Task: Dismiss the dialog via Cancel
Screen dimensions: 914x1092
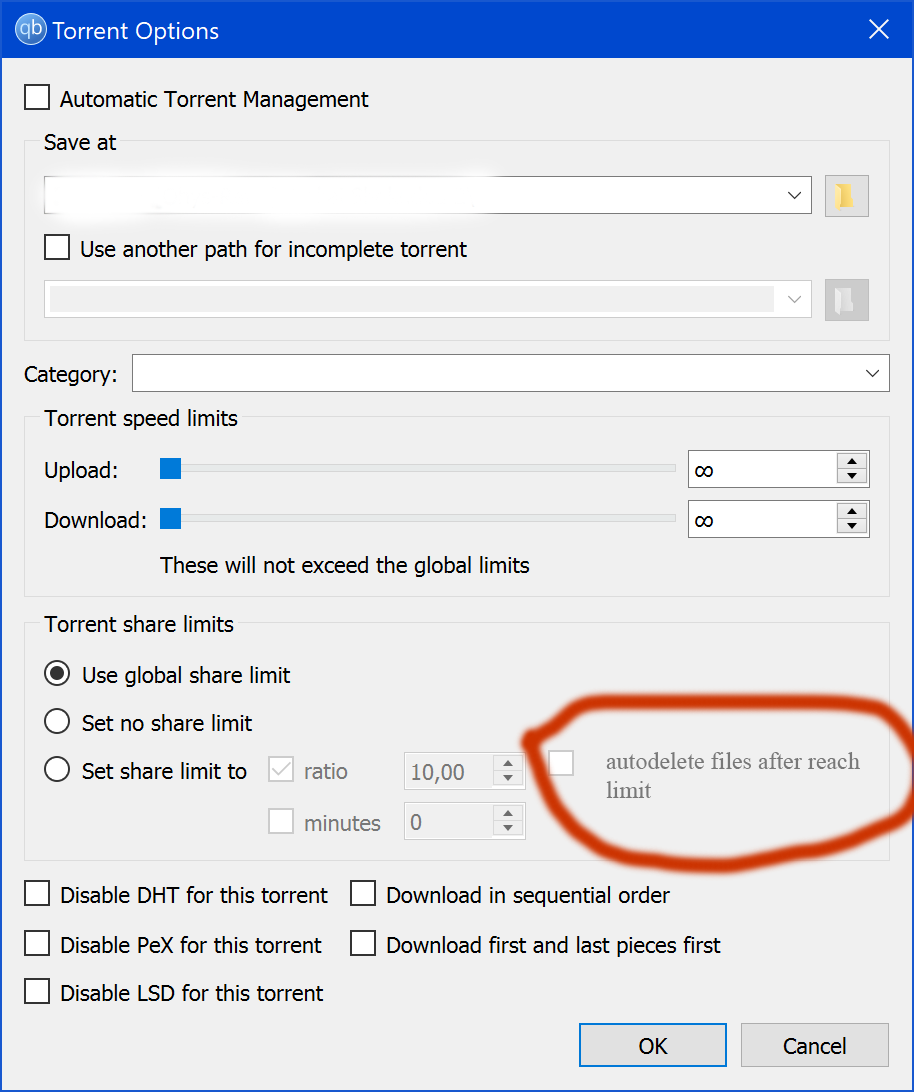Action: tap(814, 1045)
